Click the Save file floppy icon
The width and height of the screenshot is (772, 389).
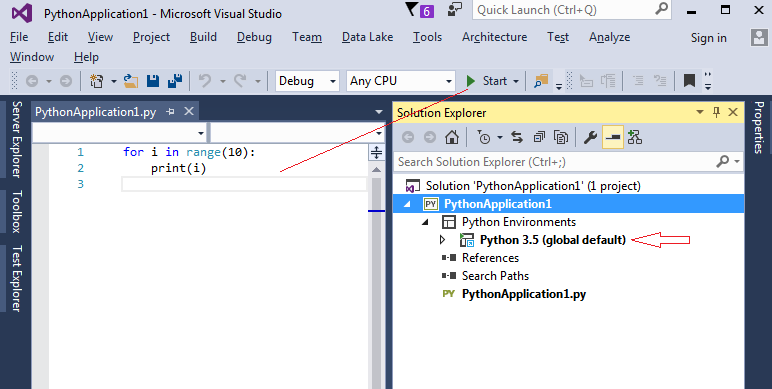[153, 81]
